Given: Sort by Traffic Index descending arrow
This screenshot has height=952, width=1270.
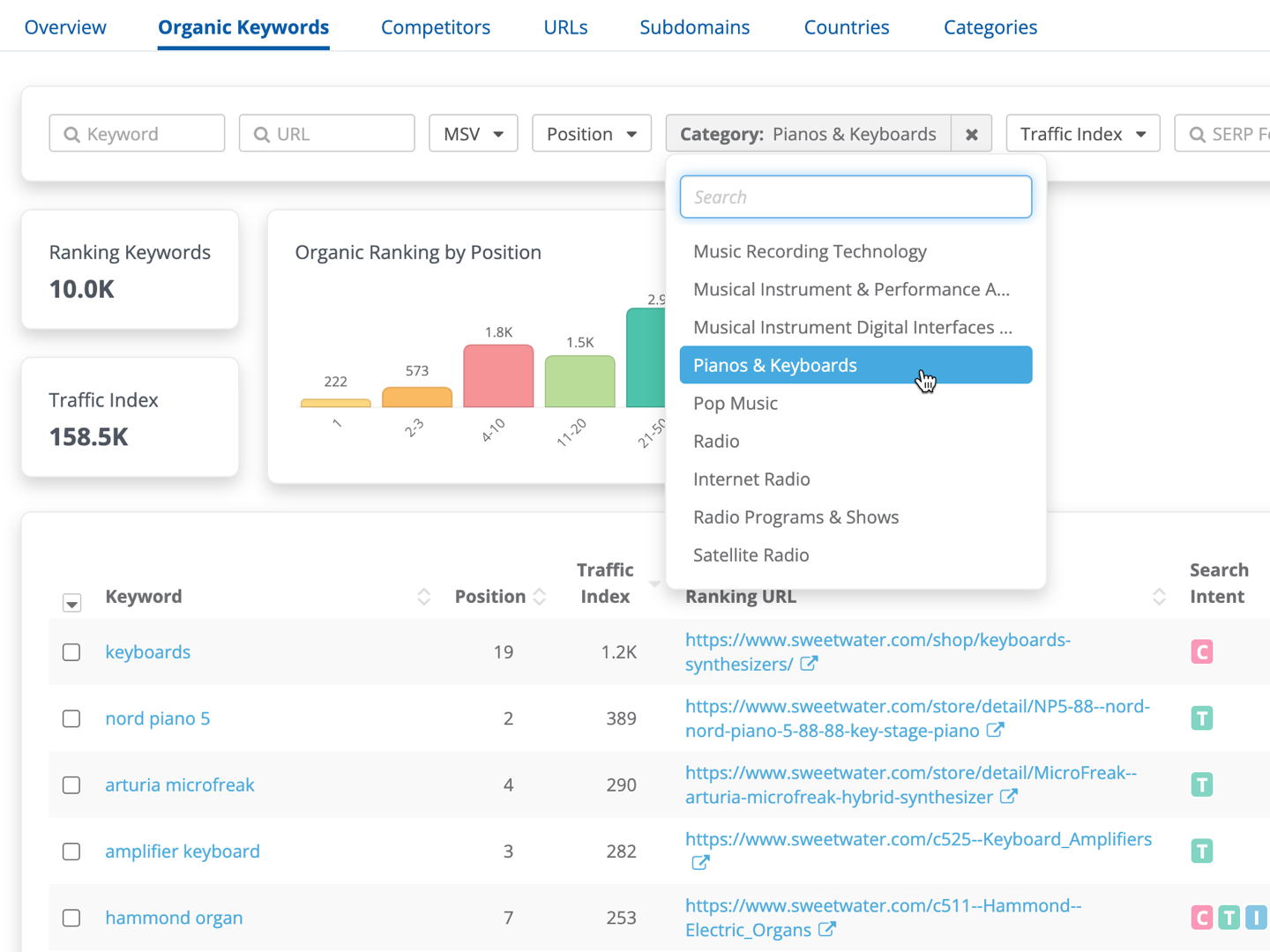Looking at the screenshot, I should point(654,584).
